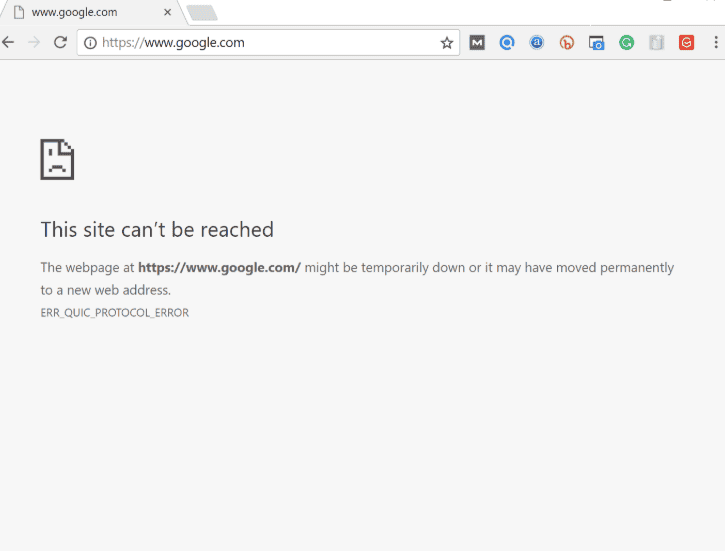Click the greyed-out forward arrow
Viewport: 725px width, 551px height.
click(x=34, y=42)
